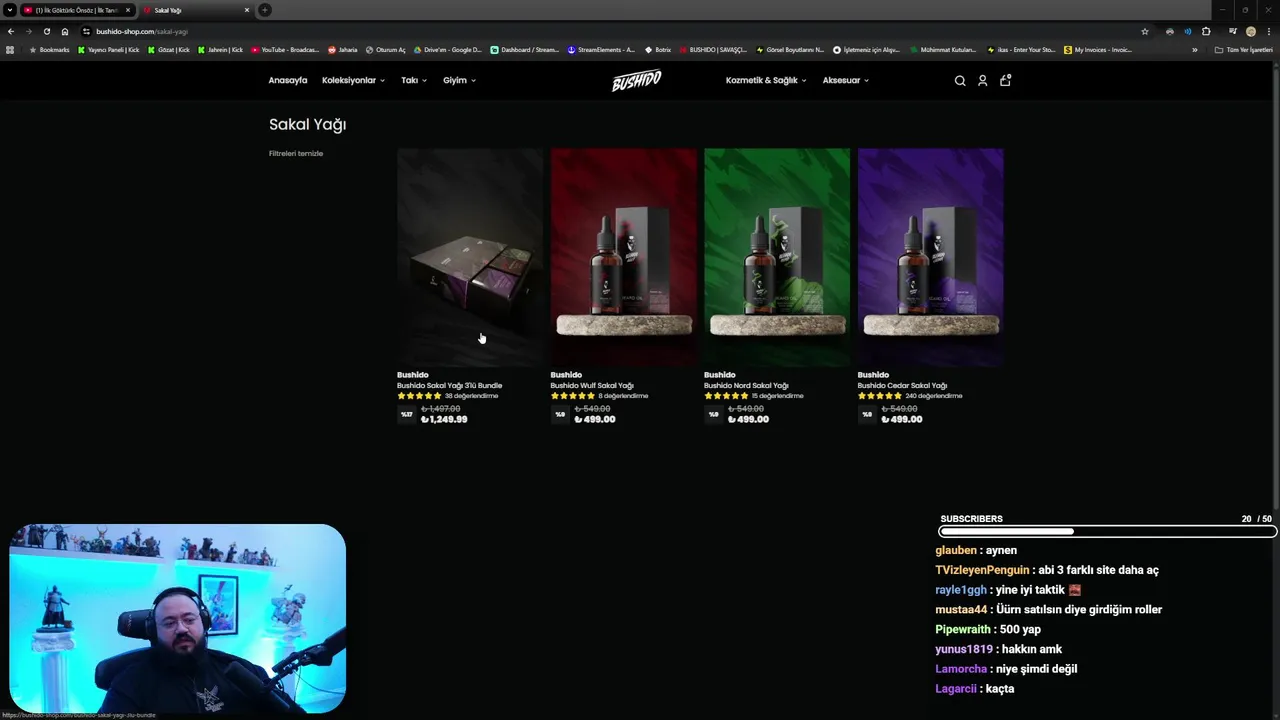Click the browser home icon
The height and width of the screenshot is (720, 1280).
pyautogui.click(x=65, y=31)
